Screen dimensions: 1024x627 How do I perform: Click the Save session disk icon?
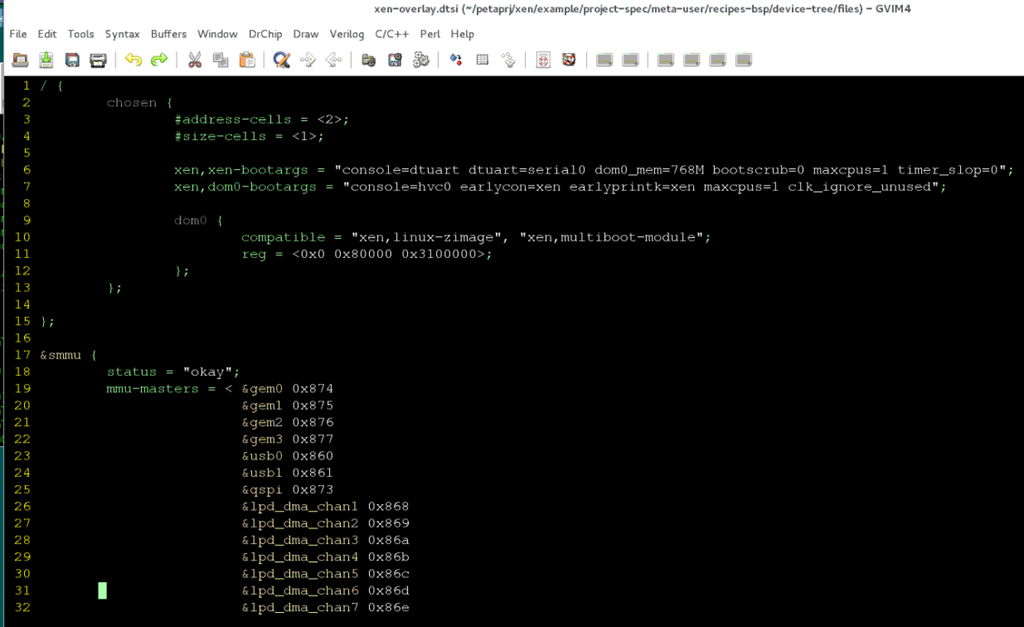[x=395, y=60]
